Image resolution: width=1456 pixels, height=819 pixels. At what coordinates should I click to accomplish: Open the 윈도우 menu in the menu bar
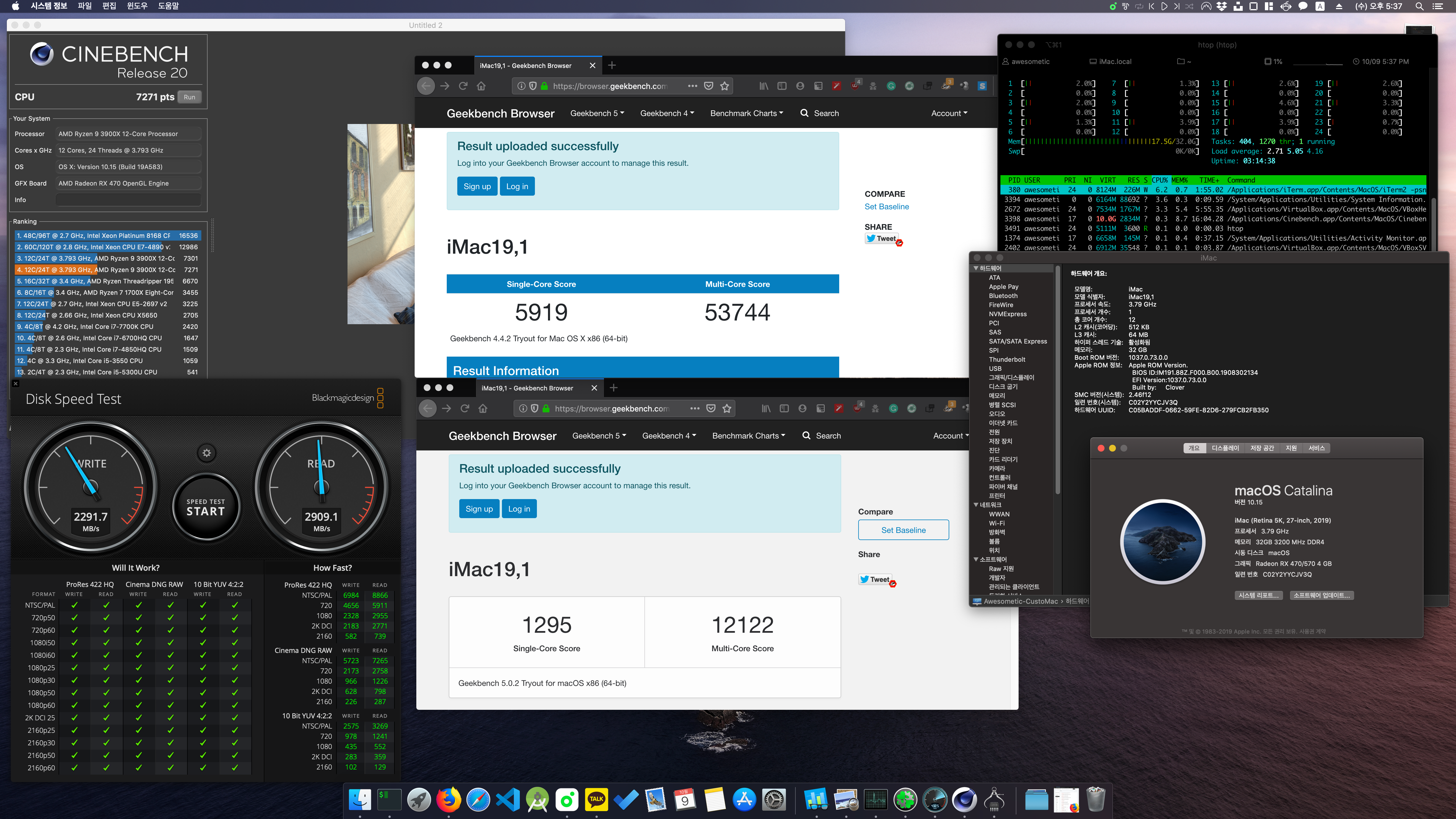137,6
